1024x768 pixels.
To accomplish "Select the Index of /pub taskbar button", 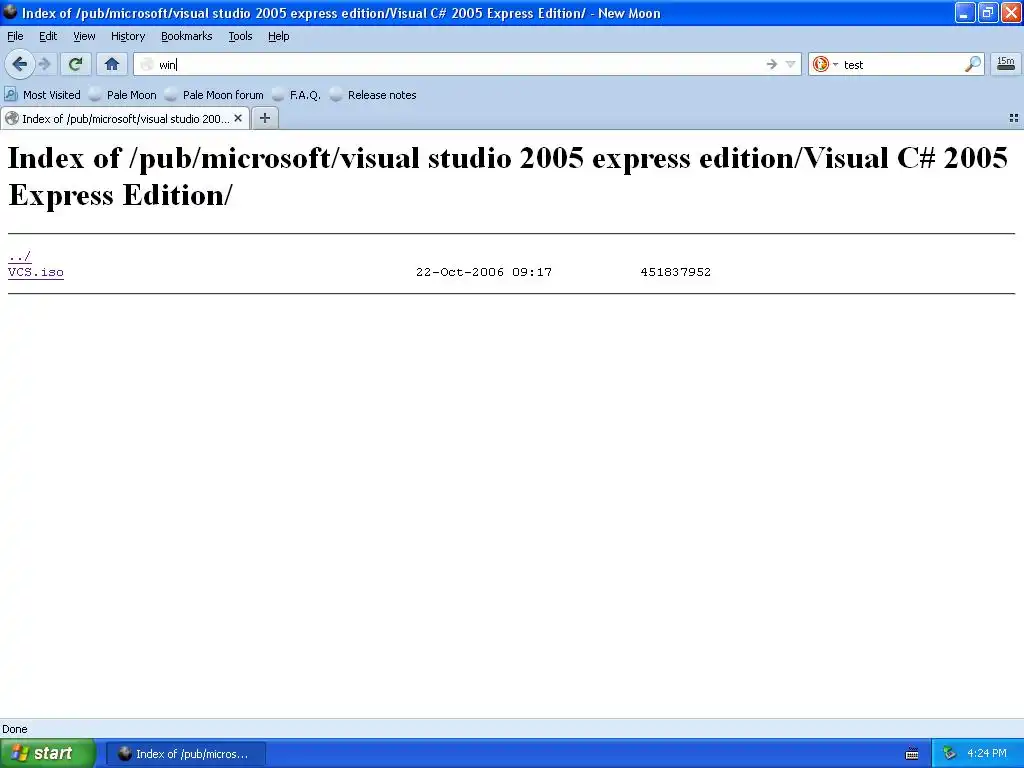I will coord(186,754).
